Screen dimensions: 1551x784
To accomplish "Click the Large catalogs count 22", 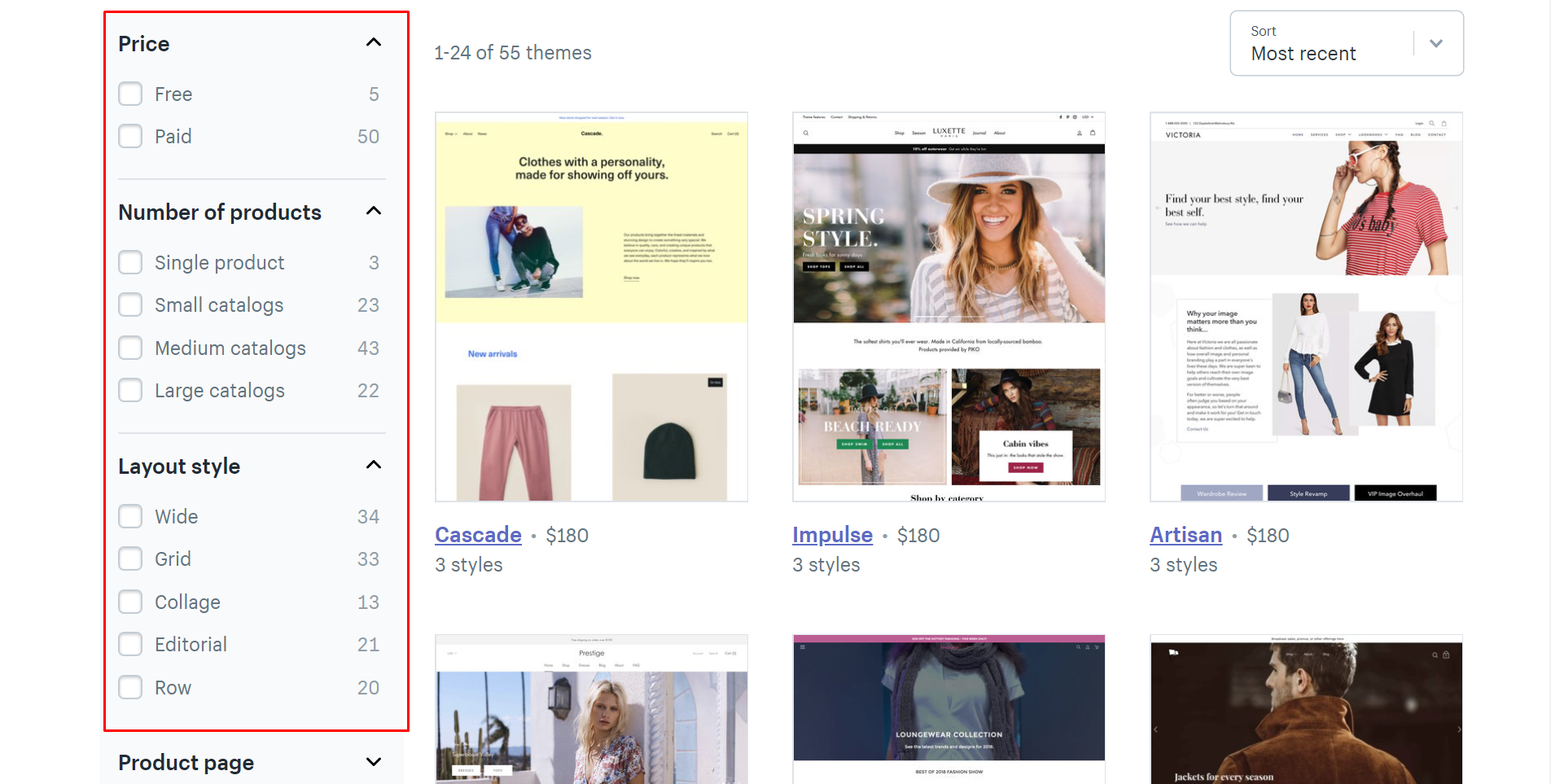I will pos(368,391).
